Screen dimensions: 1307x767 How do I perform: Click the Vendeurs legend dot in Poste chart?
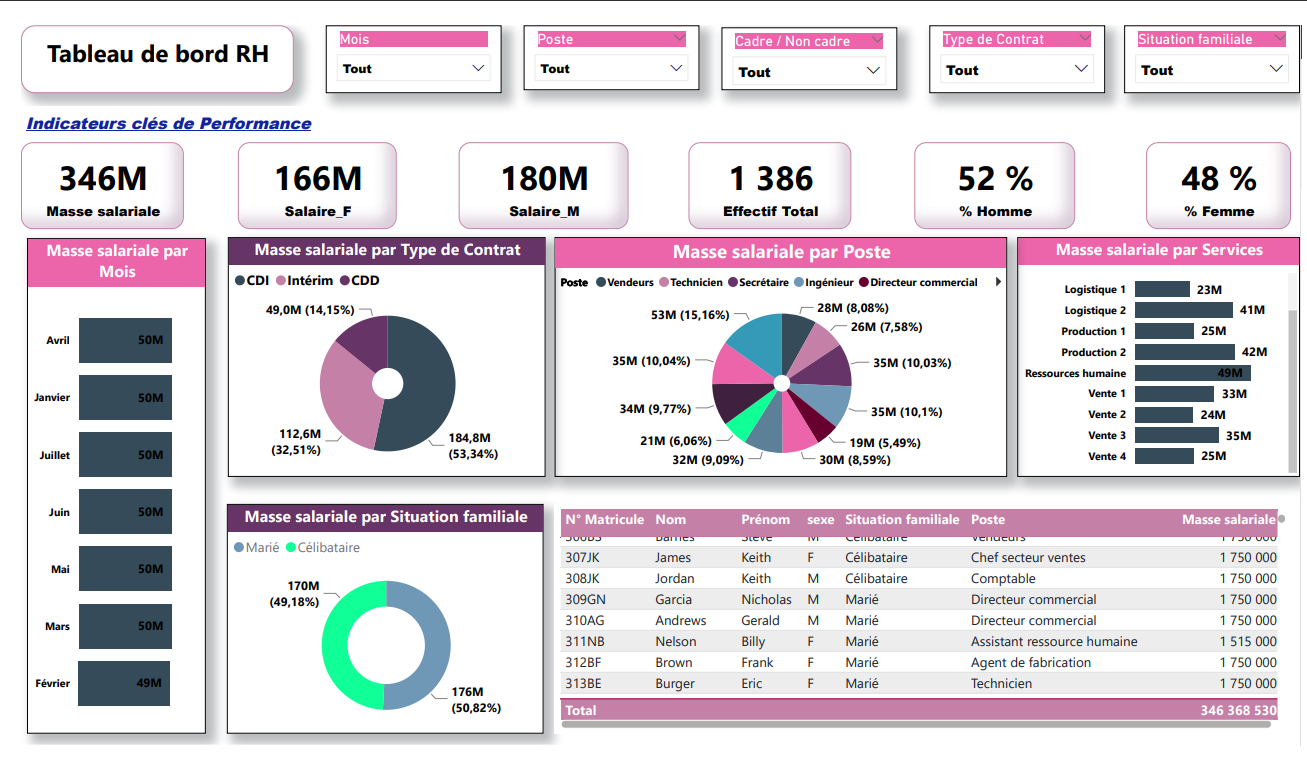tap(601, 282)
